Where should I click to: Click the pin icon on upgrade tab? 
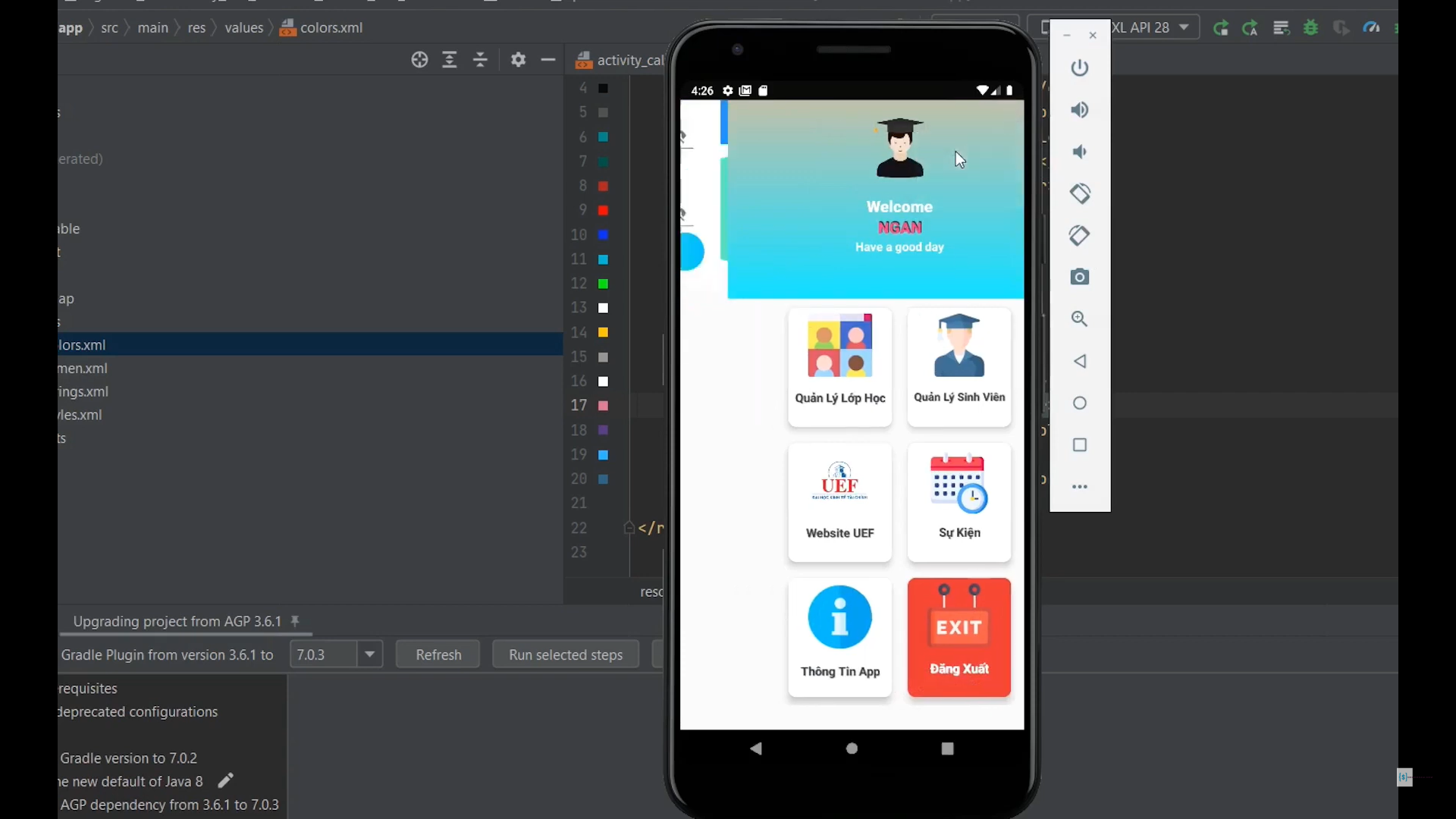point(295,621)
